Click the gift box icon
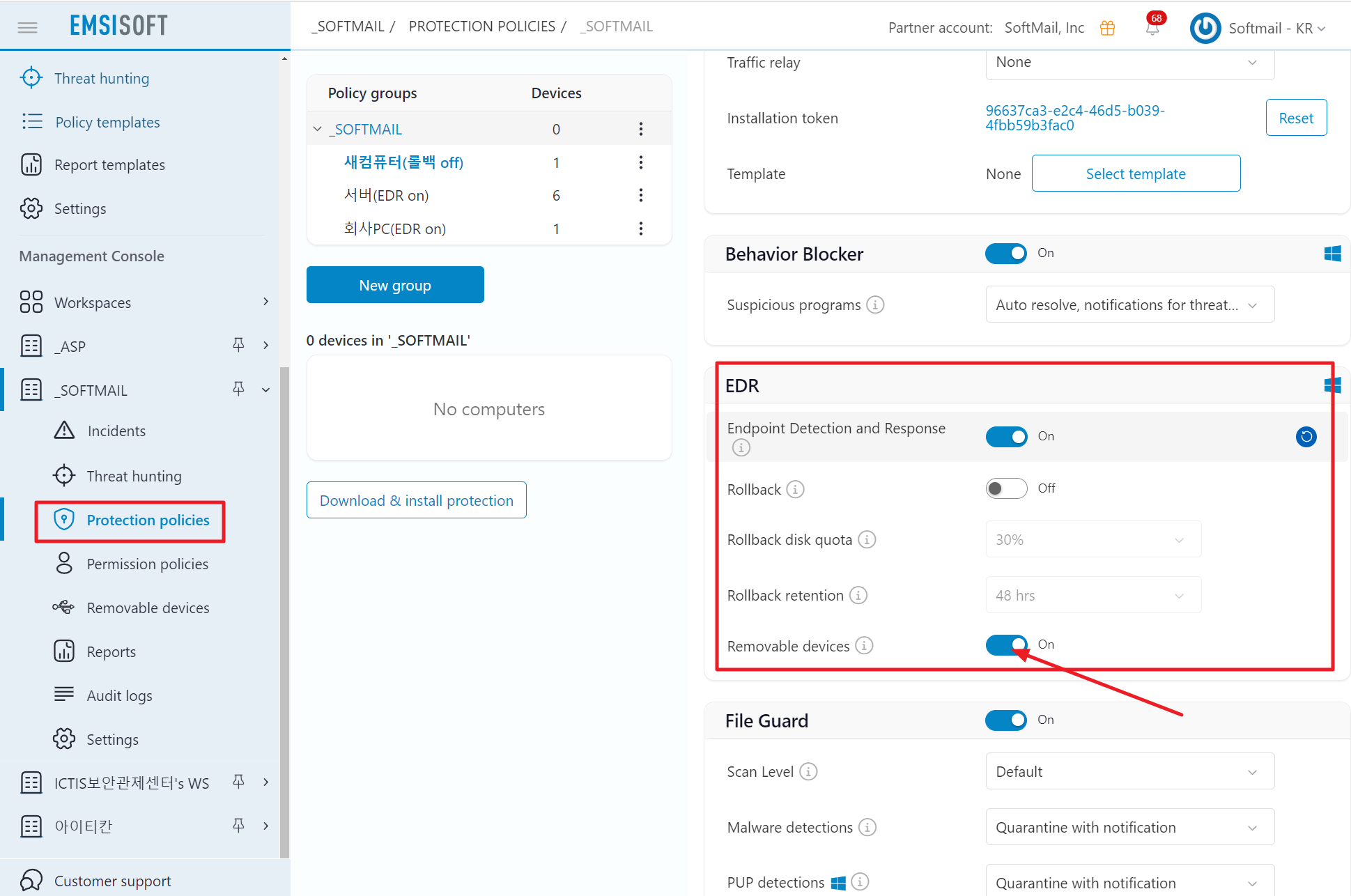The width and height of the screenshot is (1351, 896). coord(1107,28)
